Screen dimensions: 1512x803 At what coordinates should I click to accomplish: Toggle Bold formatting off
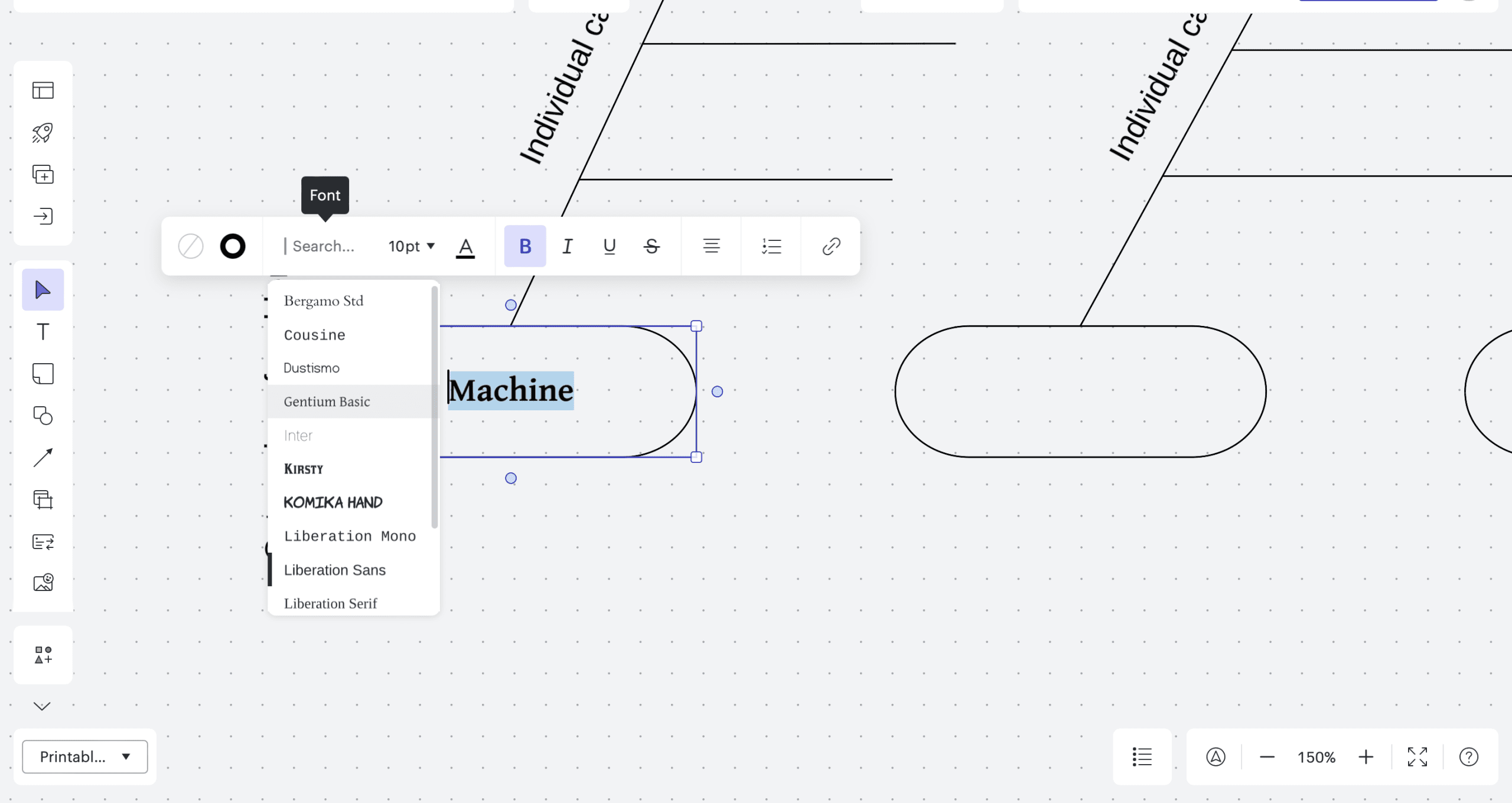(524, 246)
